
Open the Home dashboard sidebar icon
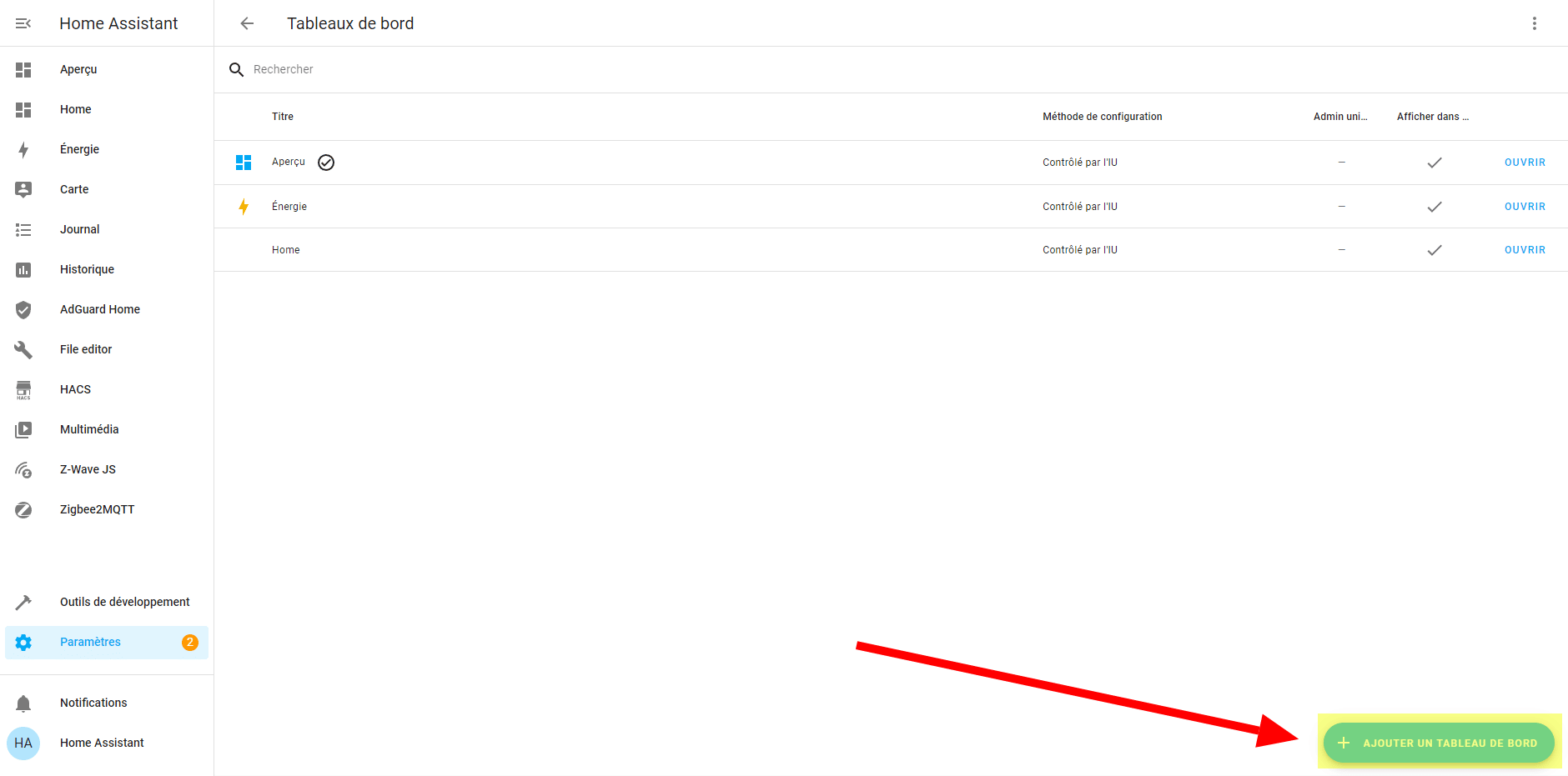[x=23, y=110]
